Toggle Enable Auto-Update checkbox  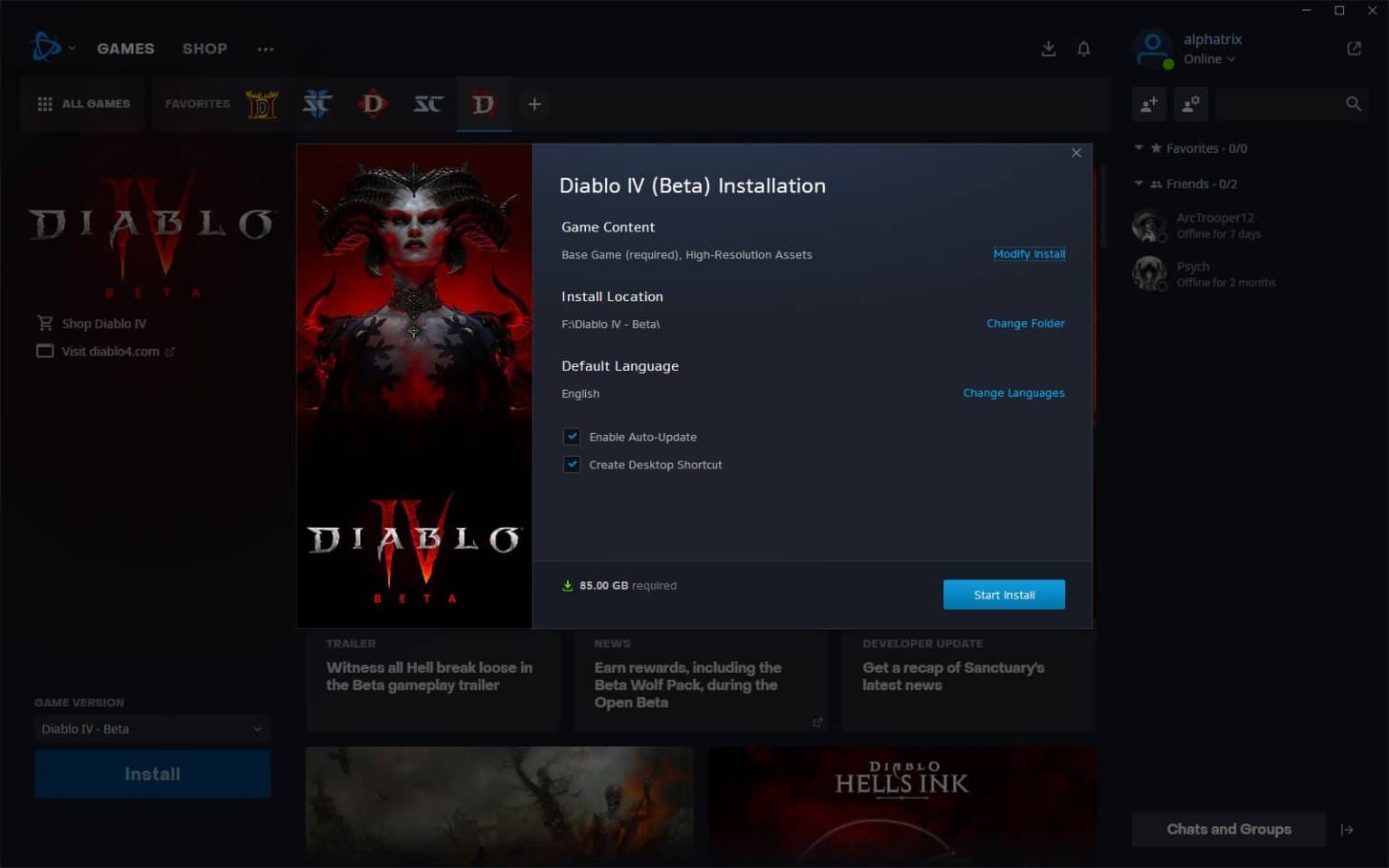click(x=572, y=437)
